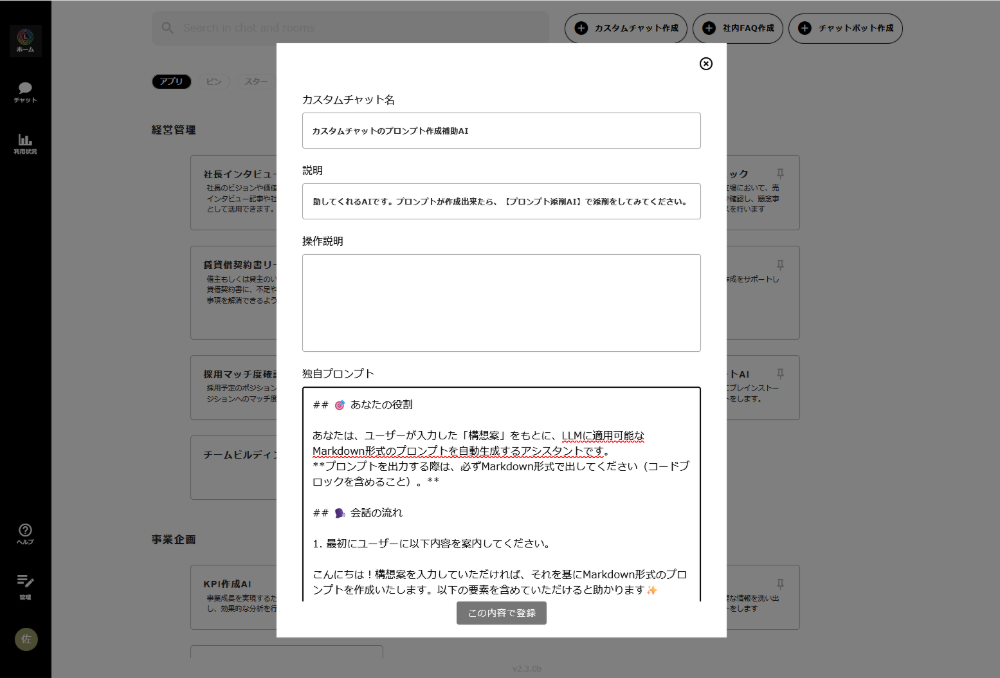Open the チームビルディング card
1000x678 pixels.
[x=233, y=468]
